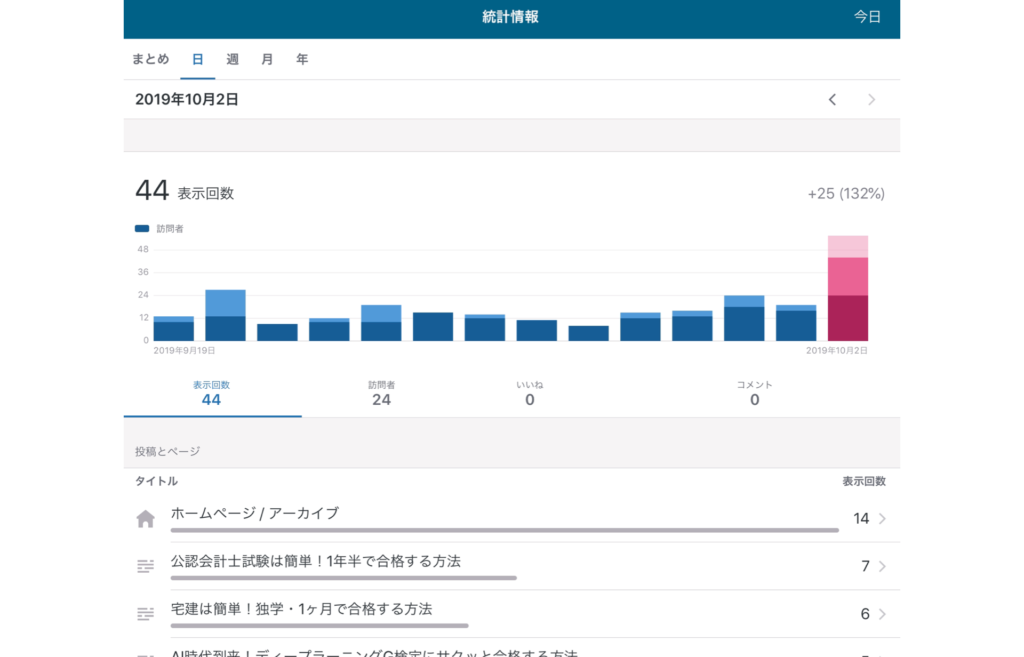1024x657 pixels.
Task: Click the post icon beside 宅建は簡単 row
Action: [146, 613]
